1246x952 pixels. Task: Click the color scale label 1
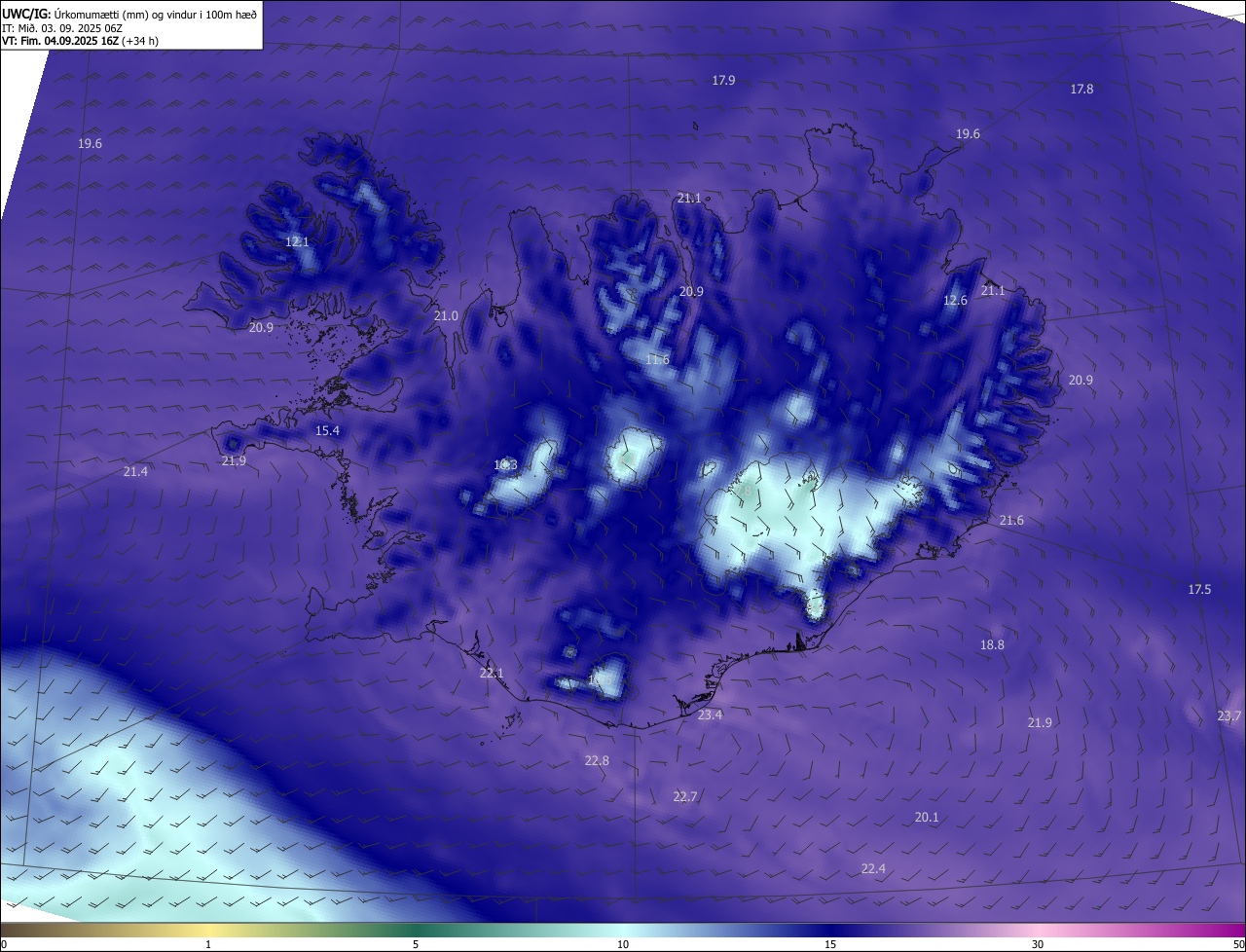point(208,944)
